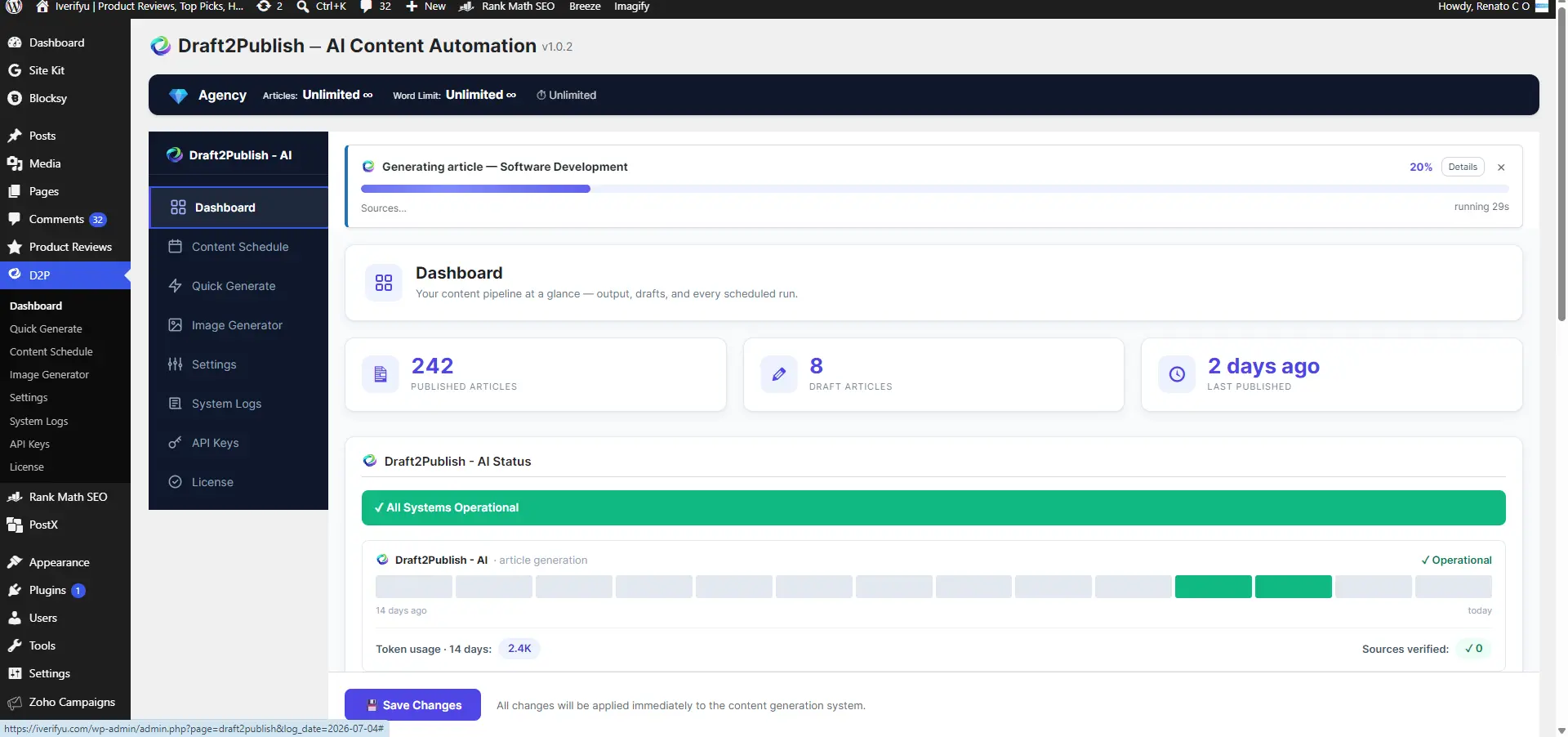Click the Sources verified 0 badge

pos(1474,649)
